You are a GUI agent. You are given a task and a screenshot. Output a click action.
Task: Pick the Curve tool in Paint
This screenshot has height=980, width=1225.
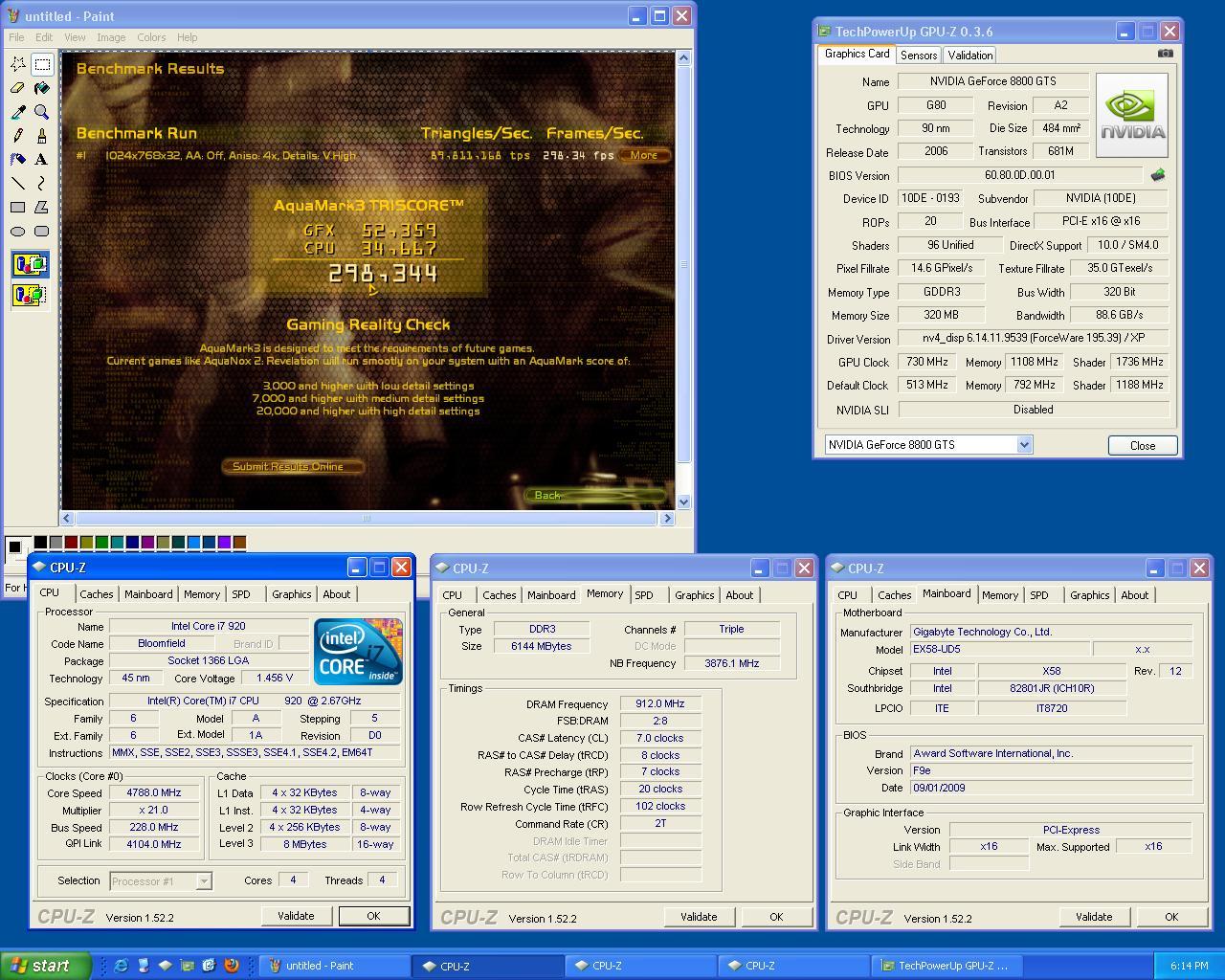(x=42, y=183)
